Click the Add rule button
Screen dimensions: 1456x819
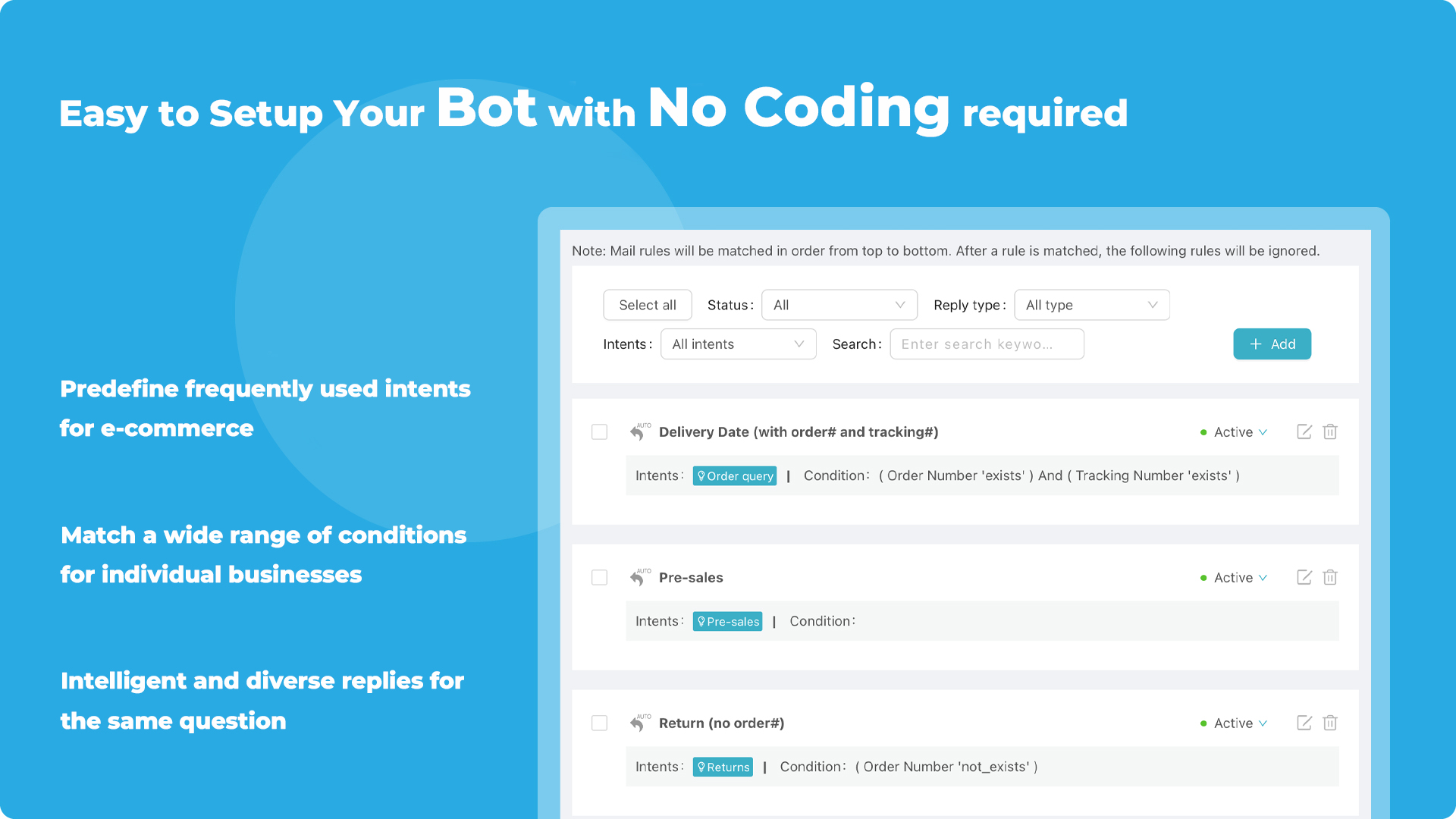pos(1272,344)
